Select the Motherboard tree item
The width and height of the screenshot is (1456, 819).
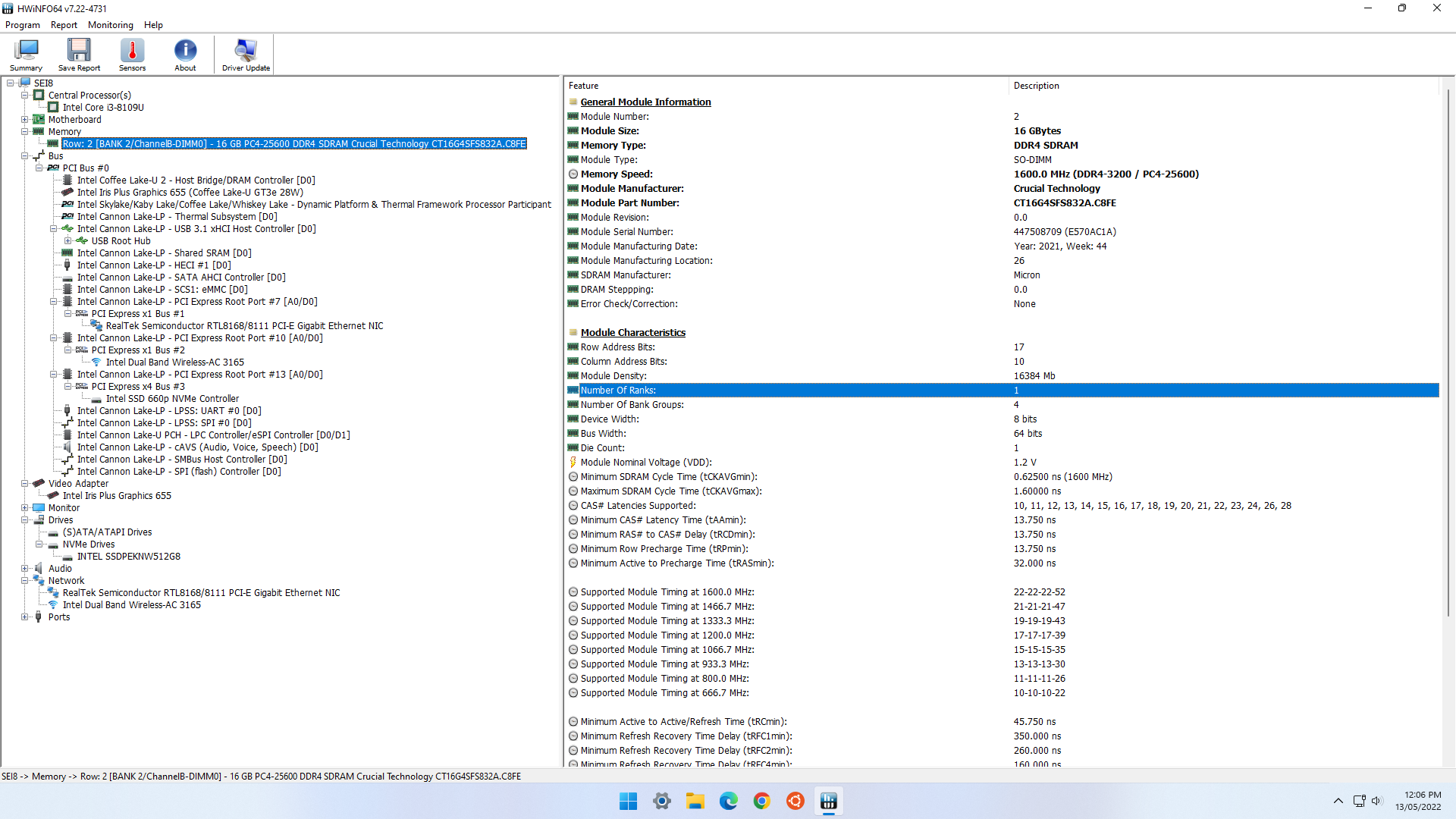pyautogui.click(x=74, y=120)
